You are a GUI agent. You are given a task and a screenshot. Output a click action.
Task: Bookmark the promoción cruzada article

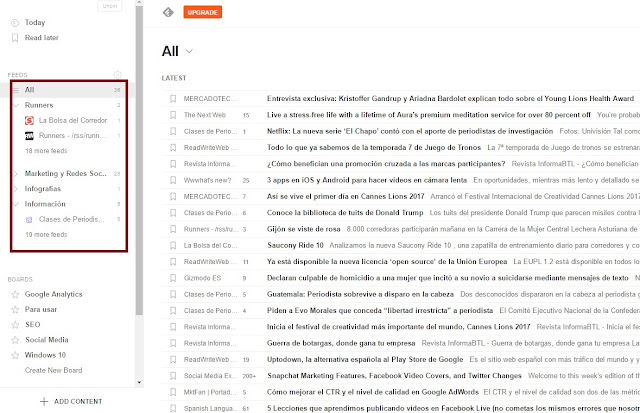(173, 164)
